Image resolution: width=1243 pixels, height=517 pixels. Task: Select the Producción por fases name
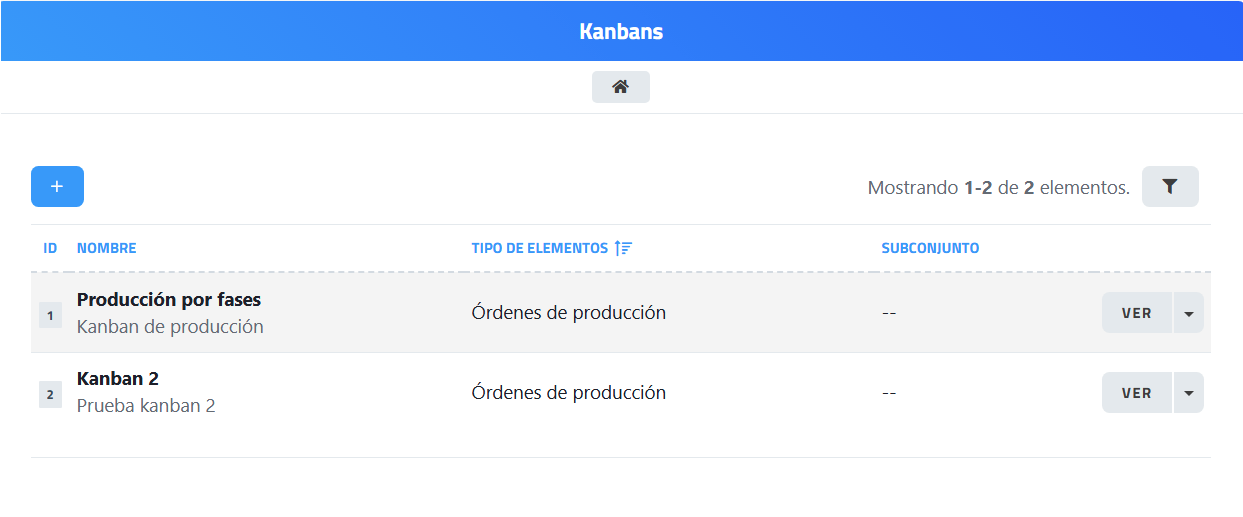[x=169, y=299]
